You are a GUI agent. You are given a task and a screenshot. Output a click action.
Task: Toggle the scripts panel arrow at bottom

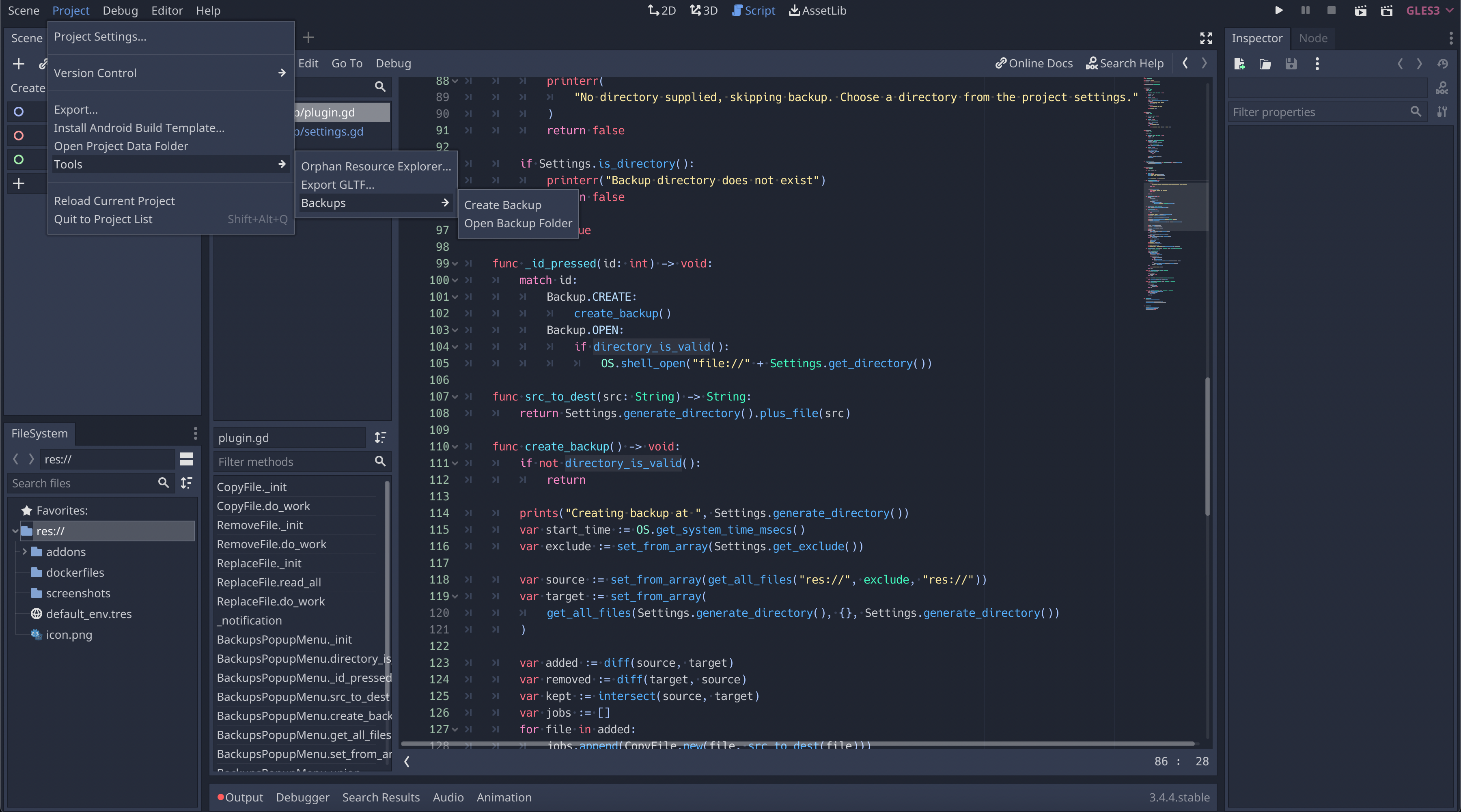click(x=407, y=761)
